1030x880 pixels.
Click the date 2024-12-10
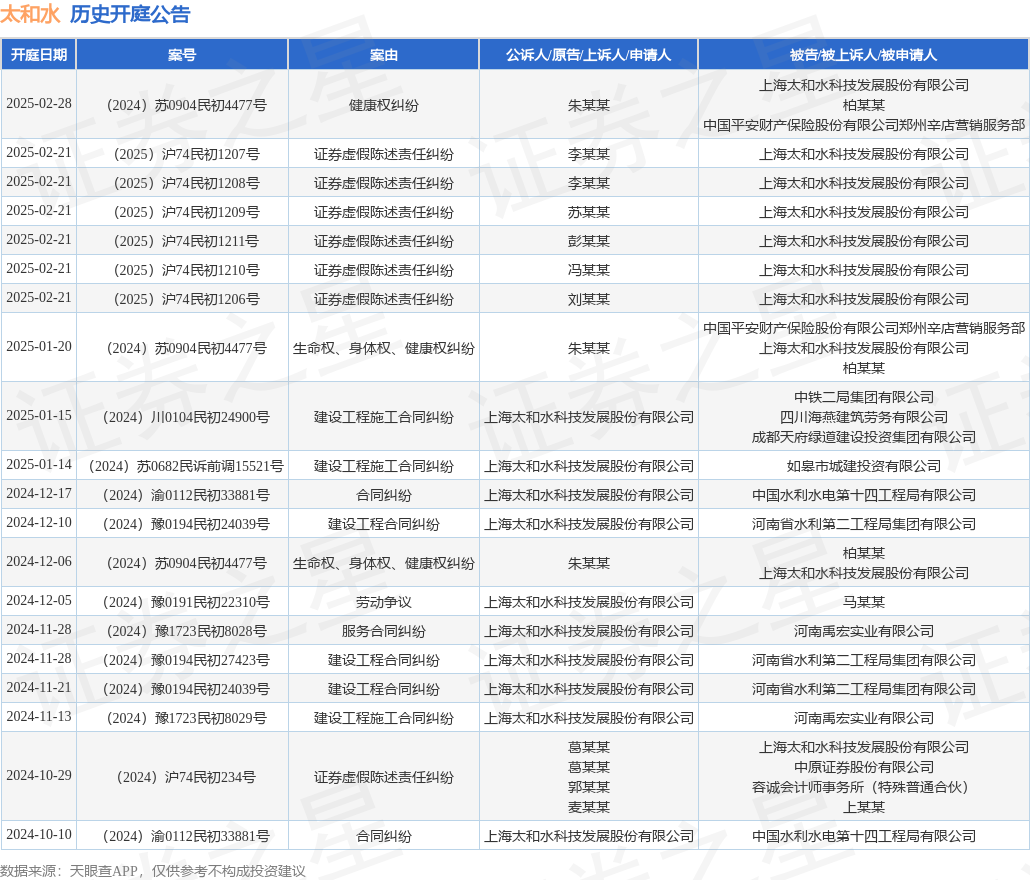tap(39, 522)
